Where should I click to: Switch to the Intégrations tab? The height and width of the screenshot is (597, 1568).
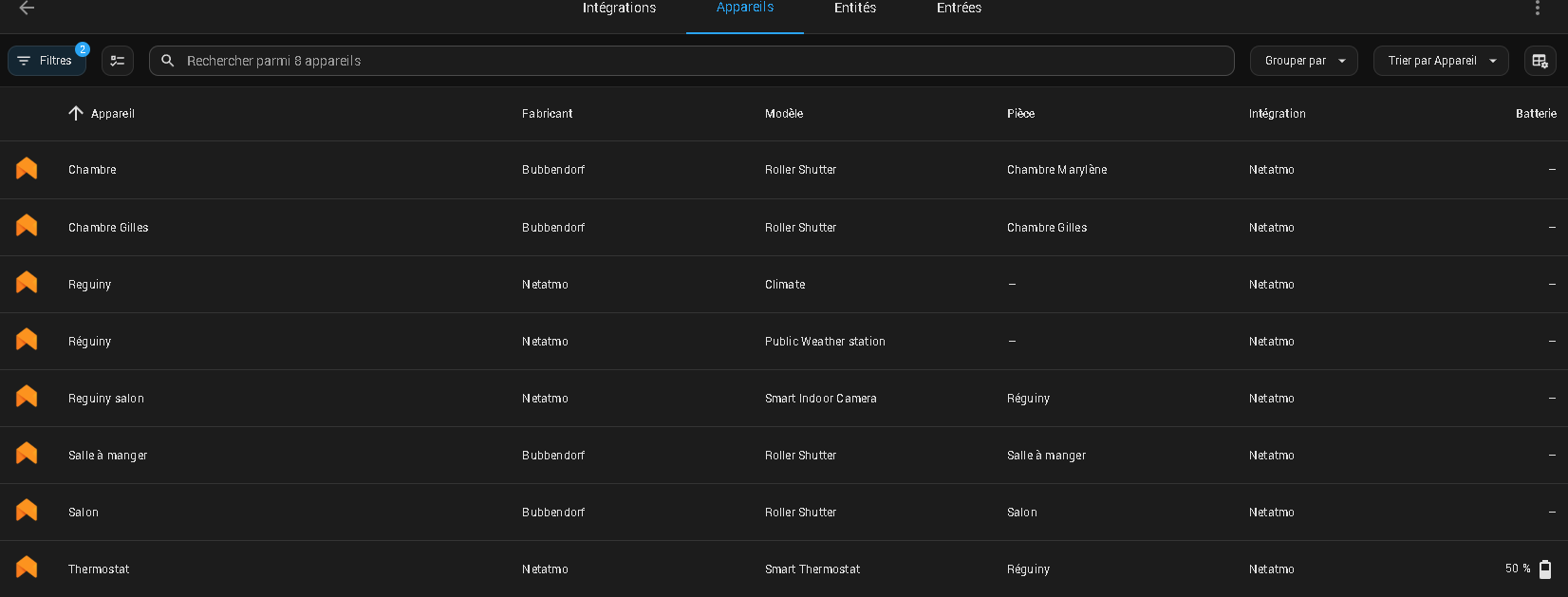click(619, 9)
